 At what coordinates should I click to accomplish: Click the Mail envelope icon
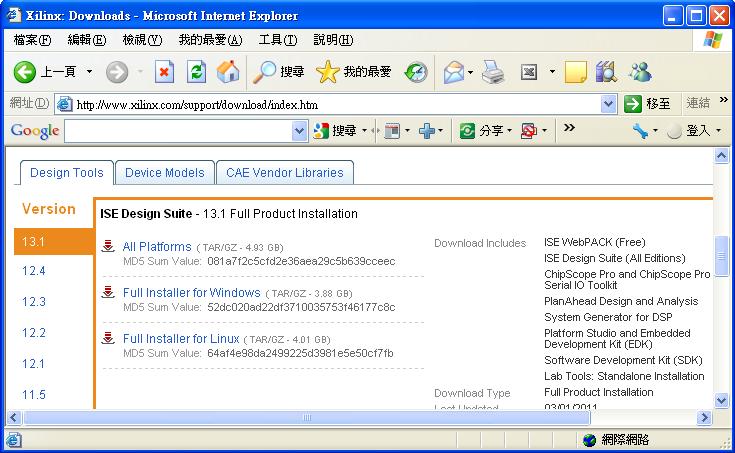(454, 71)
